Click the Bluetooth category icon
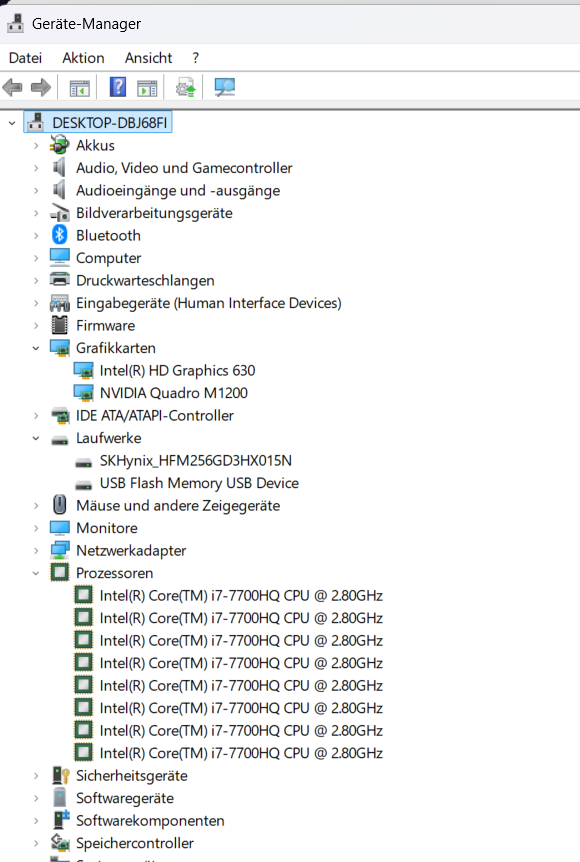The height and width of the screenshot is (862, 580). click(59, 235)
